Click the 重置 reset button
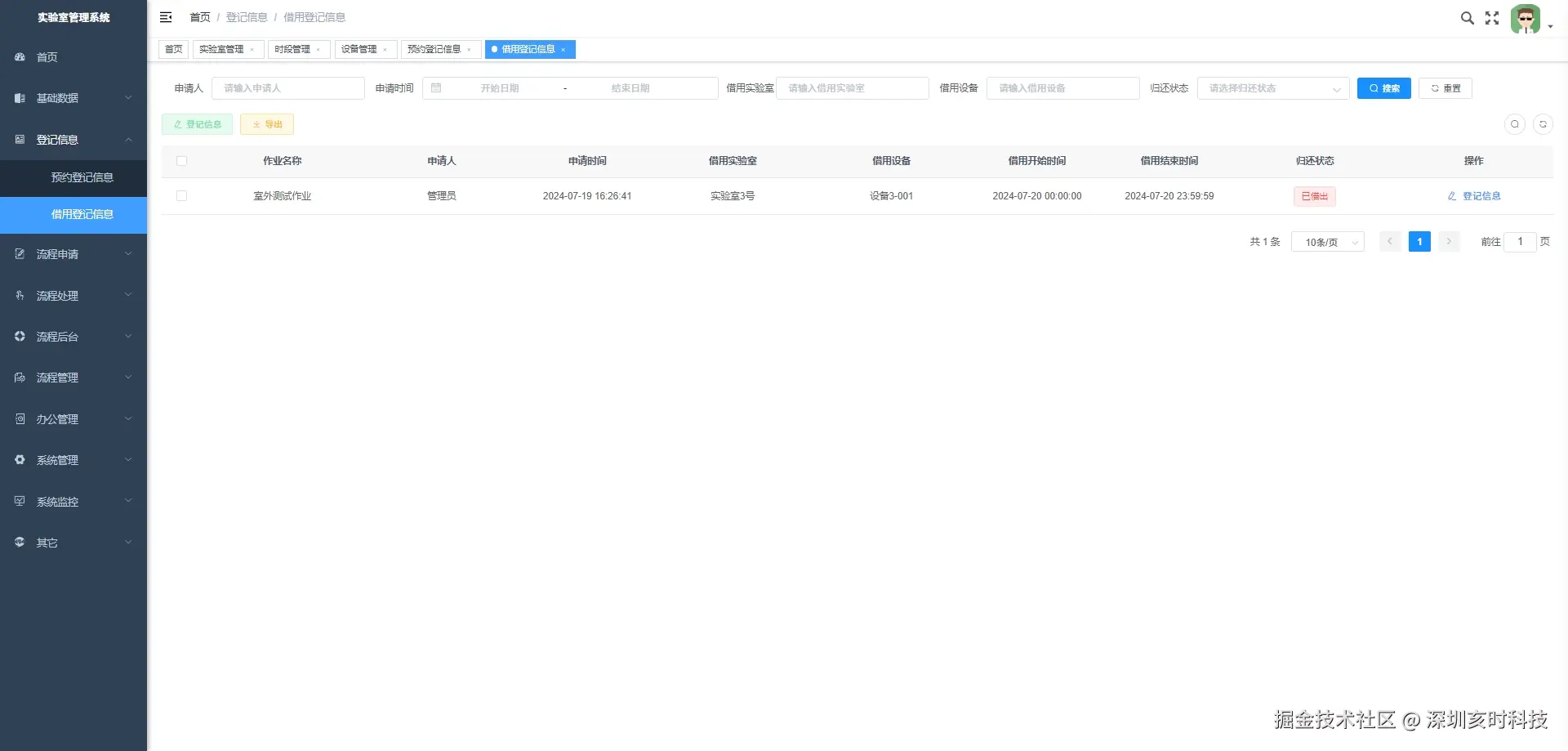 [1445, 88]
